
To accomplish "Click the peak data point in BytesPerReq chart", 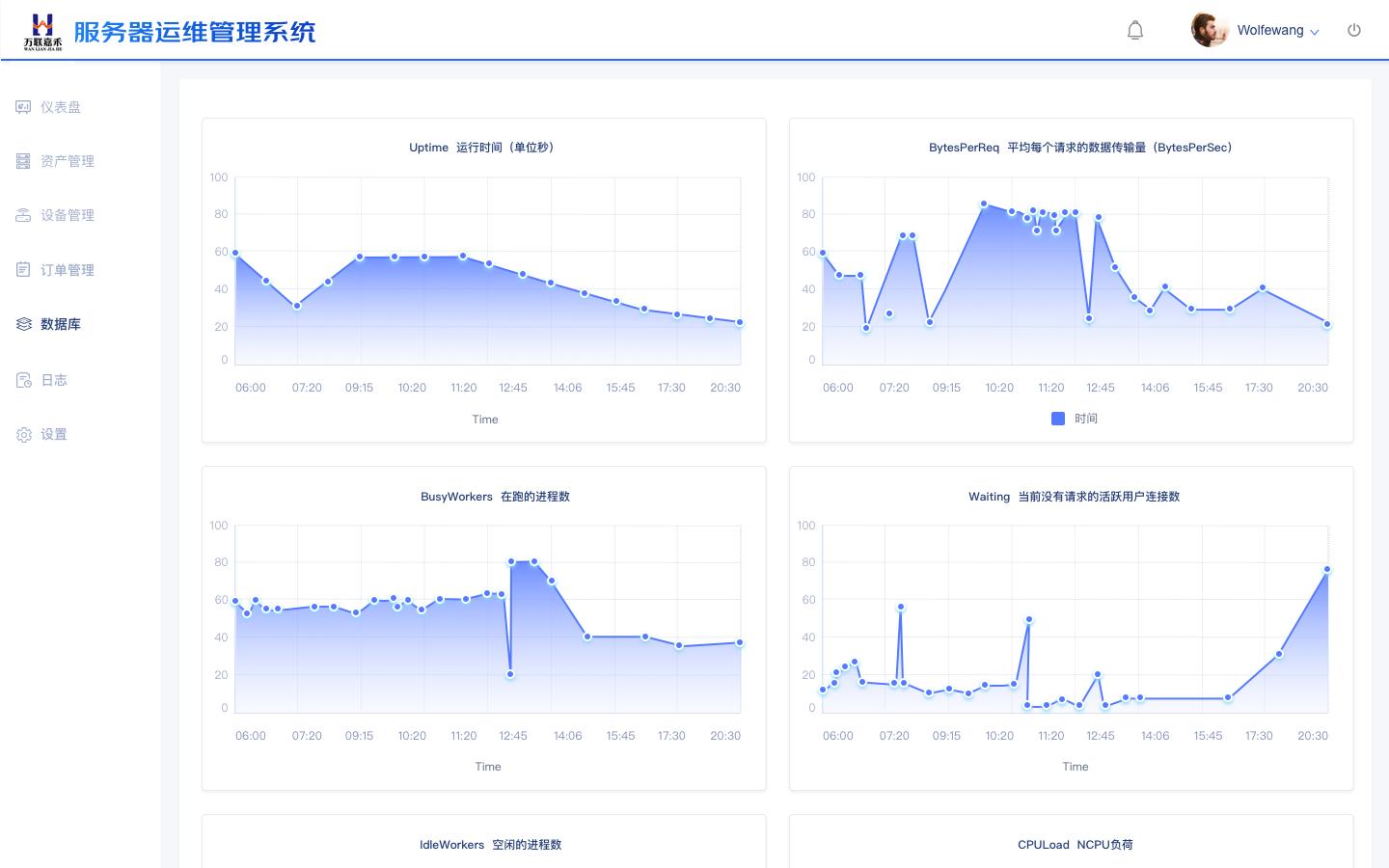I will point(984,204).
